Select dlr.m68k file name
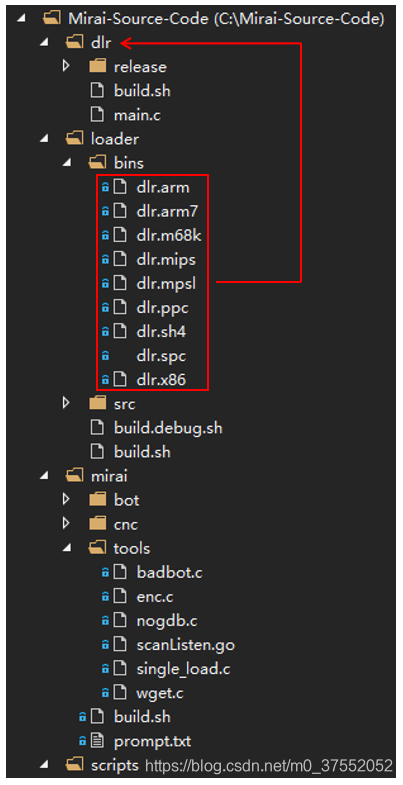The width and height of the screenshot is (403, 785). point(169,236)
